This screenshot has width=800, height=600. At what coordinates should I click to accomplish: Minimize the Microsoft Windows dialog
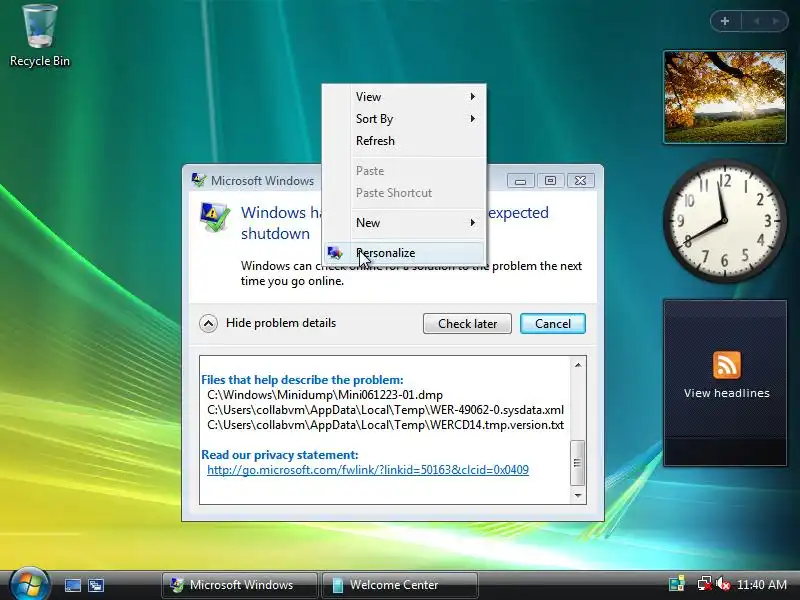tap(520, 181)
